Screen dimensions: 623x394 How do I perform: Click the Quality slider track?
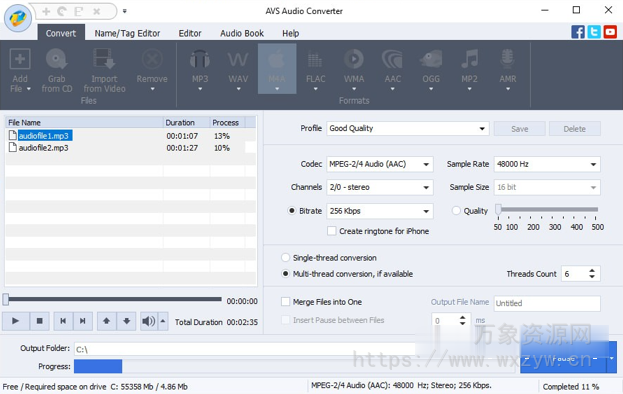pos(547,209)
